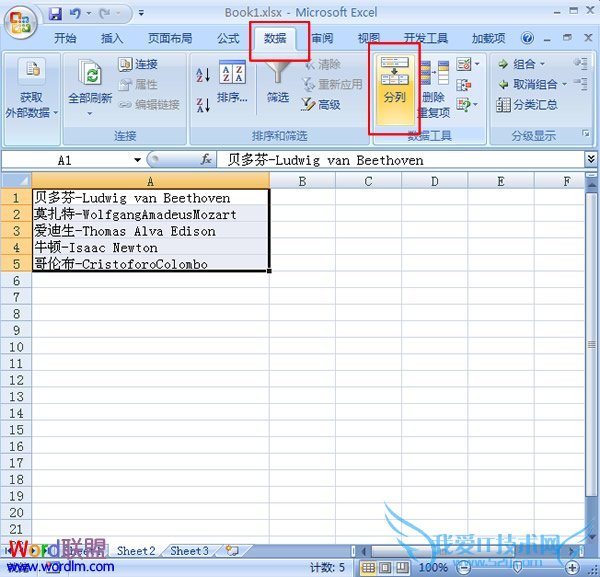Expand the 全部刷新 dropdown arrow
Viewport: 600px width, 577px height.
tap(90, 113)
